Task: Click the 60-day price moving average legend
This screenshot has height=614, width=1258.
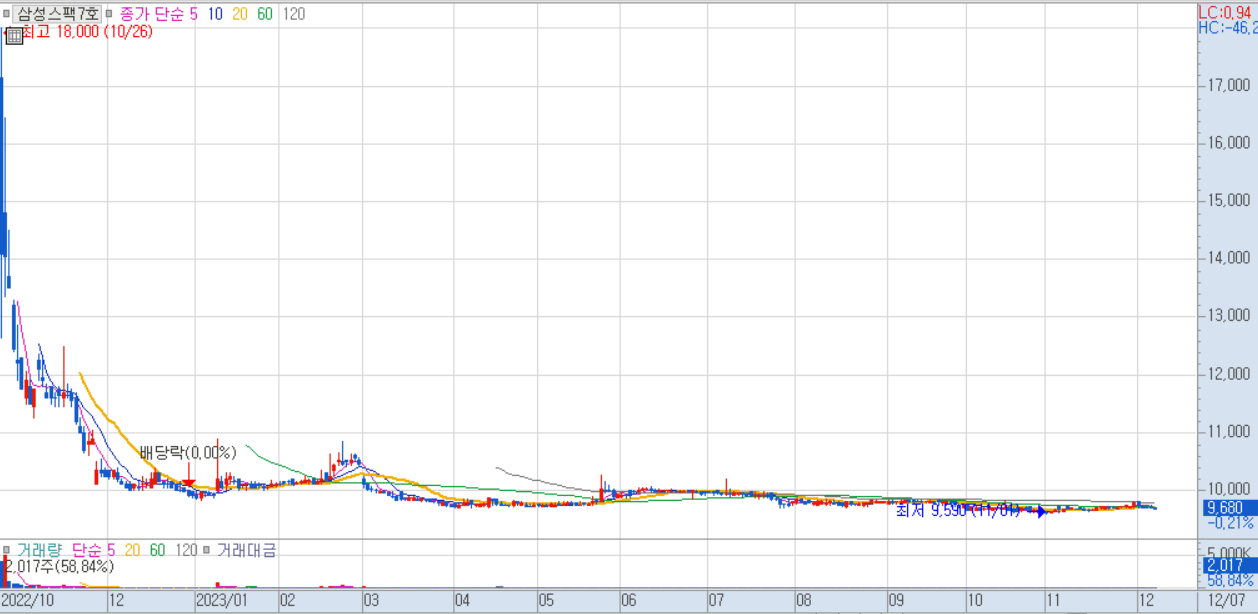Action: (266, 13)
